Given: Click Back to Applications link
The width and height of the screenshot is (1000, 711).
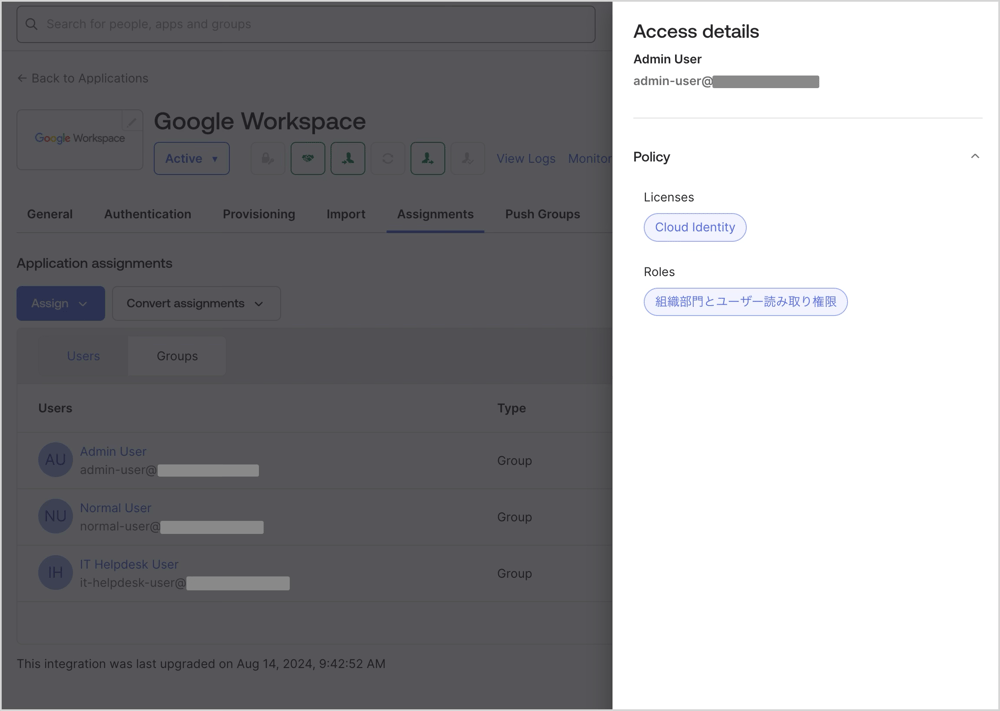Looking at the screenshot, I should click(x=82, y=78).
